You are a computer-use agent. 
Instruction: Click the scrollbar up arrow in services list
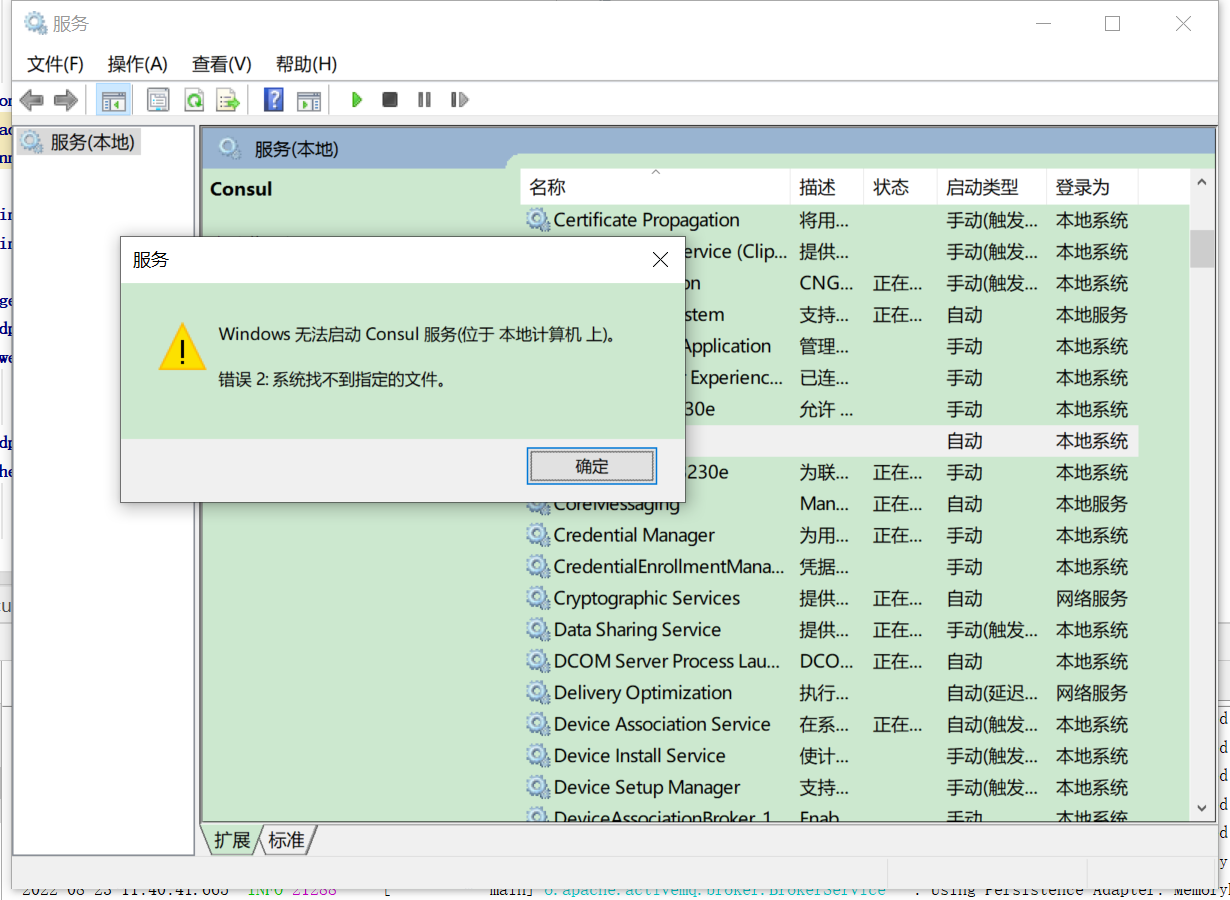click(1202, 182)
